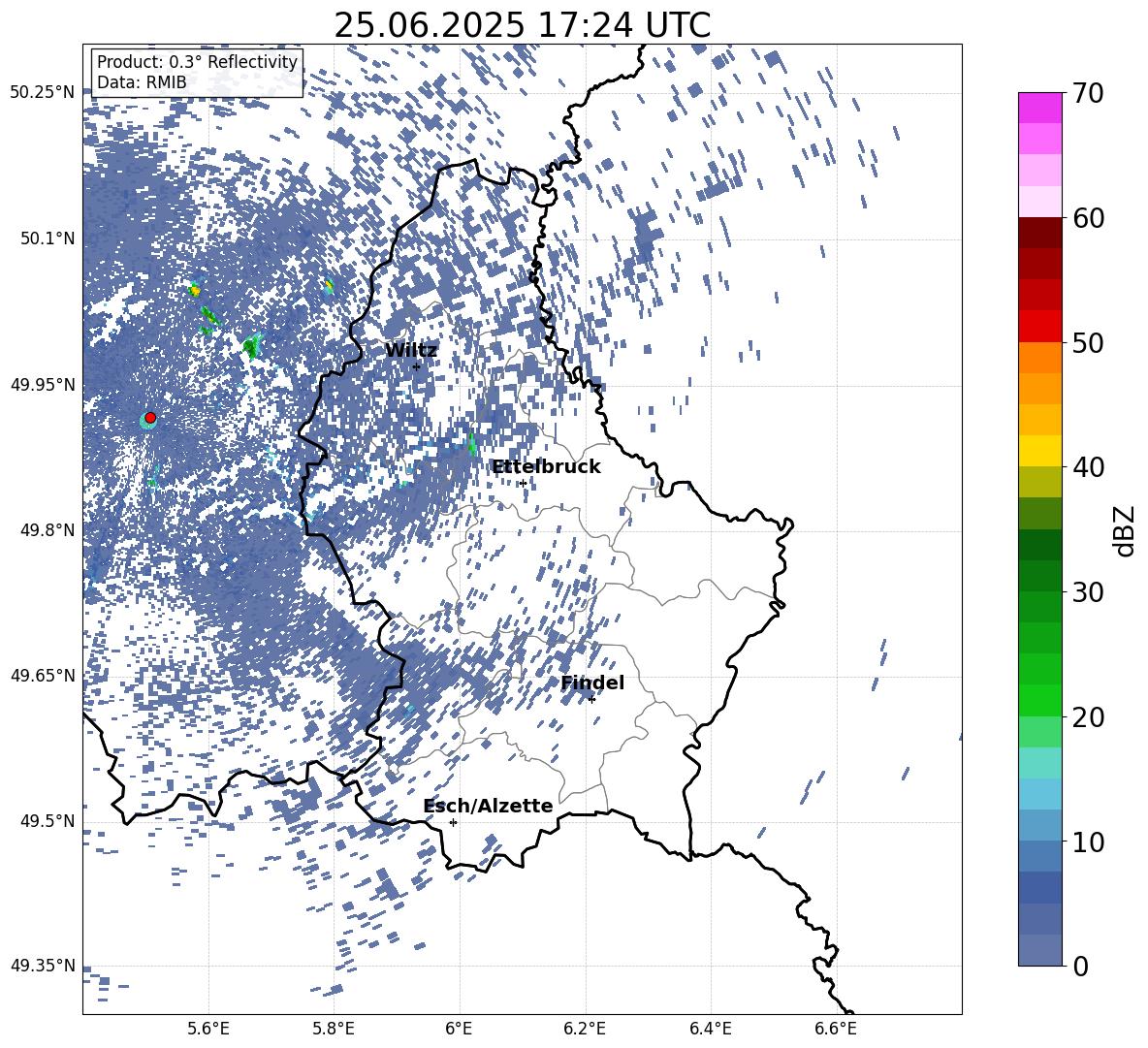The width and height of the screenshot is (1148, 1048).
Task: Click the 10 tick on colorbar
Action: tap(1089, 842)
